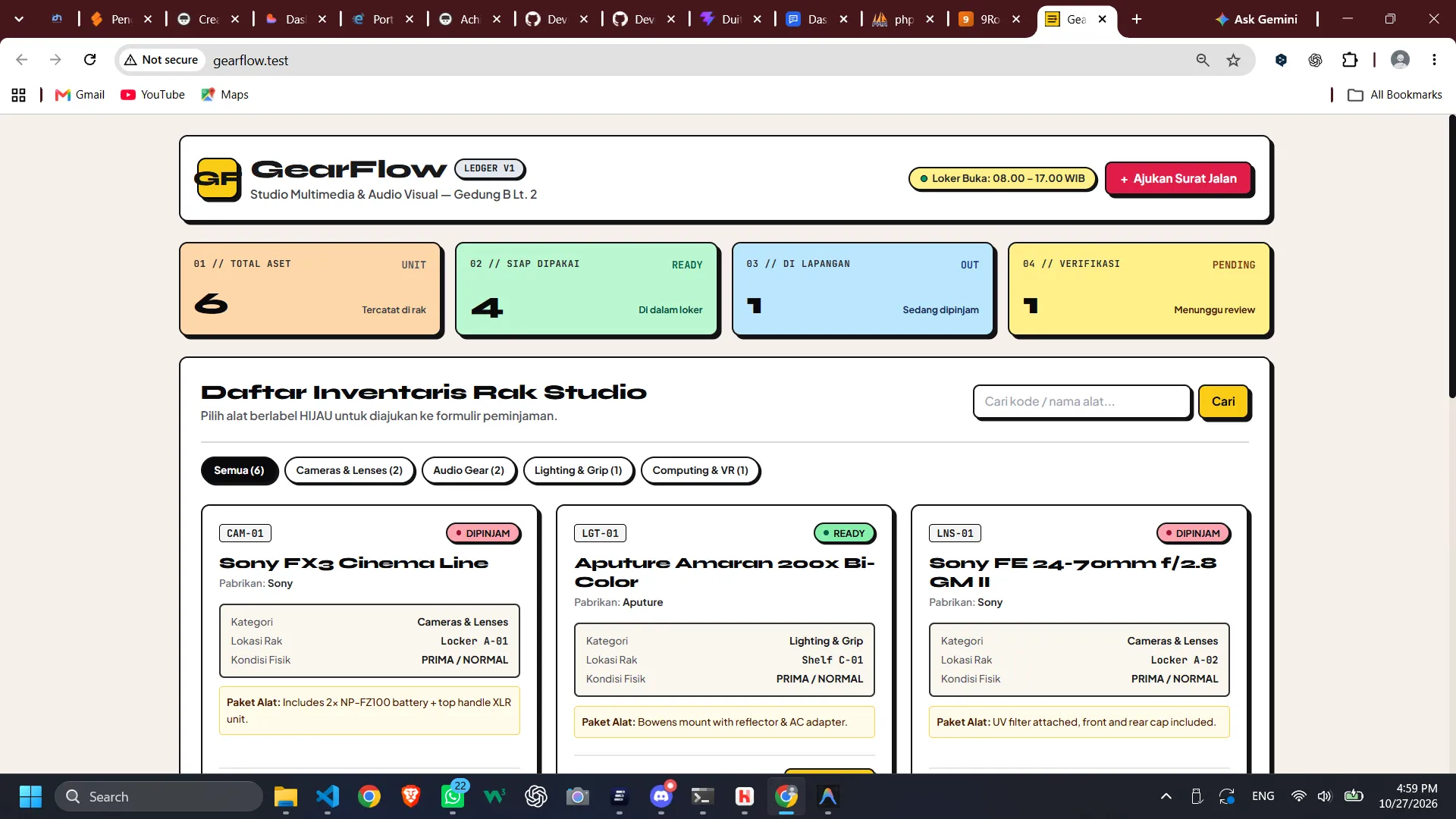Go back using the back arrow
Viewport: 1456px width, 819px height.
tap(22, 60)
